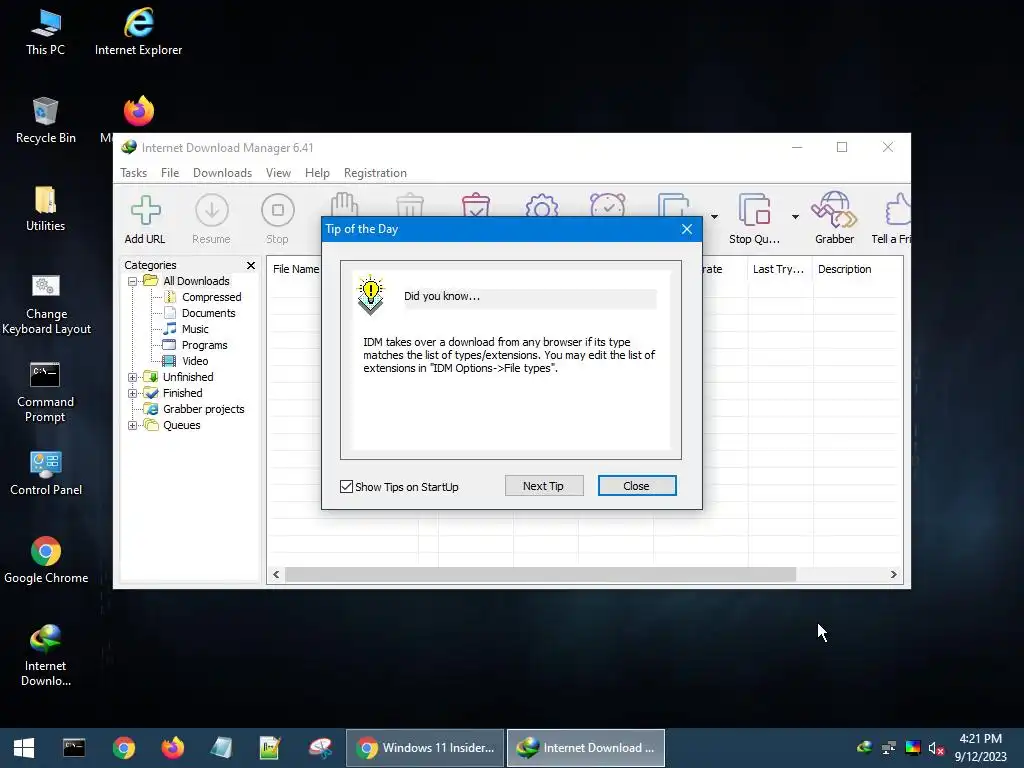Collapse the All Downloads tree node

[x=133, y=281]
